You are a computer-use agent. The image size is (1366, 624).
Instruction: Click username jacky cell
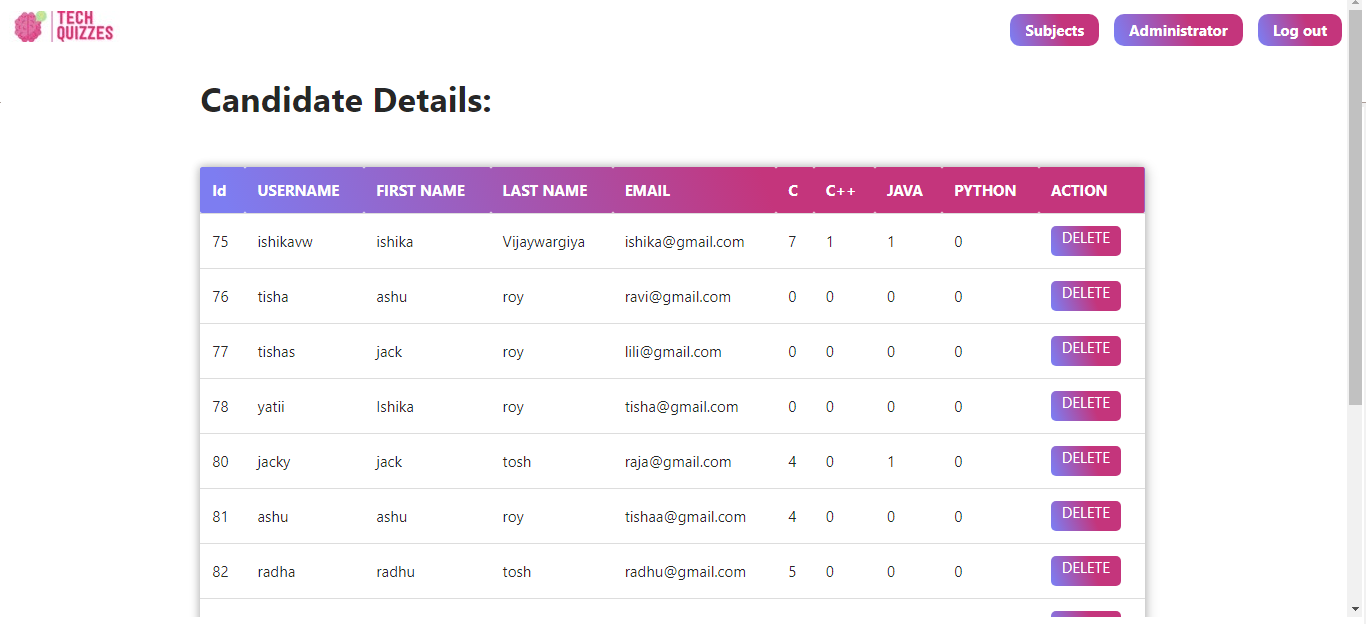click(x=274, y=461)
